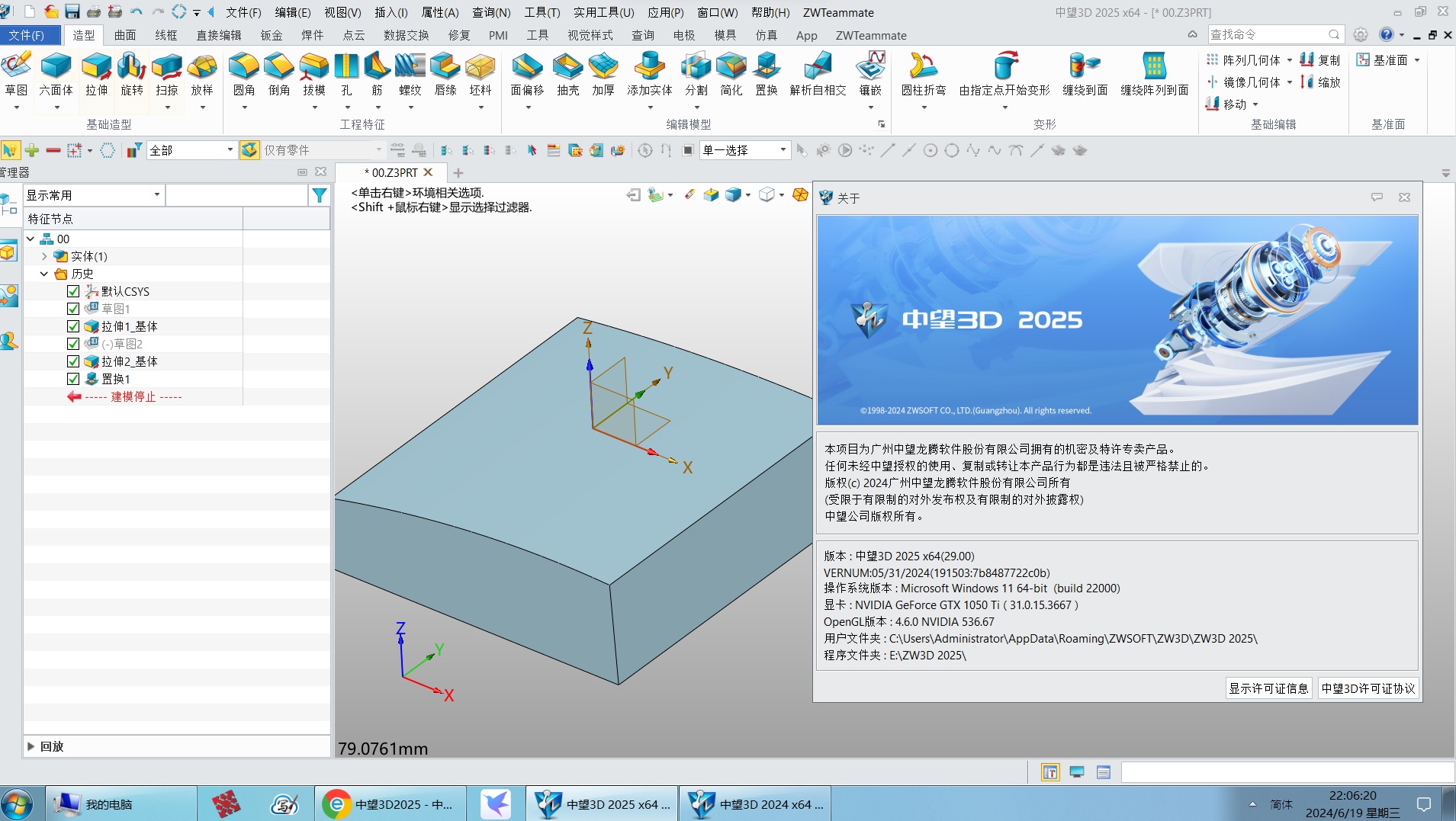Select the 唇缘 lip tool

tap(445, 74)
